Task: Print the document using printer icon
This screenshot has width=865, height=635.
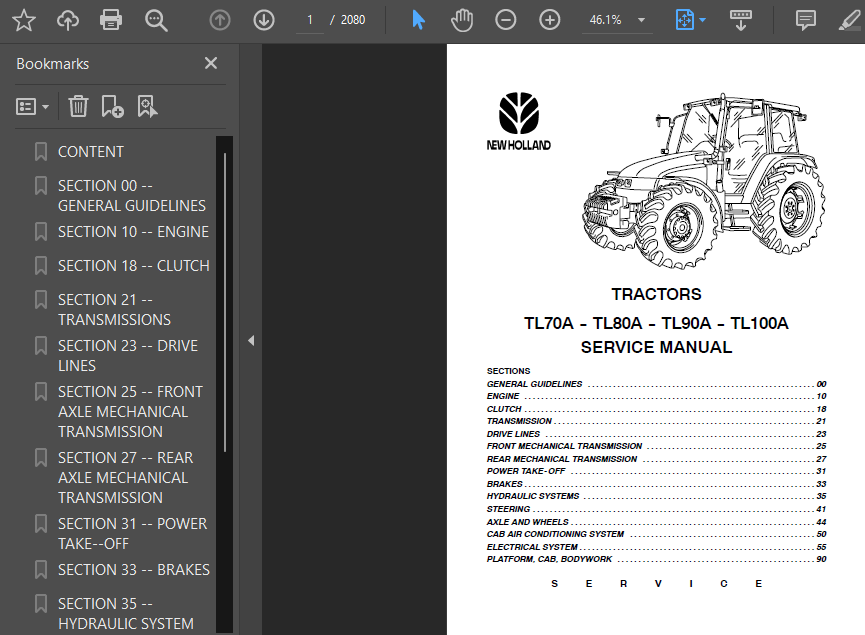Action: [x=111, y=20]
